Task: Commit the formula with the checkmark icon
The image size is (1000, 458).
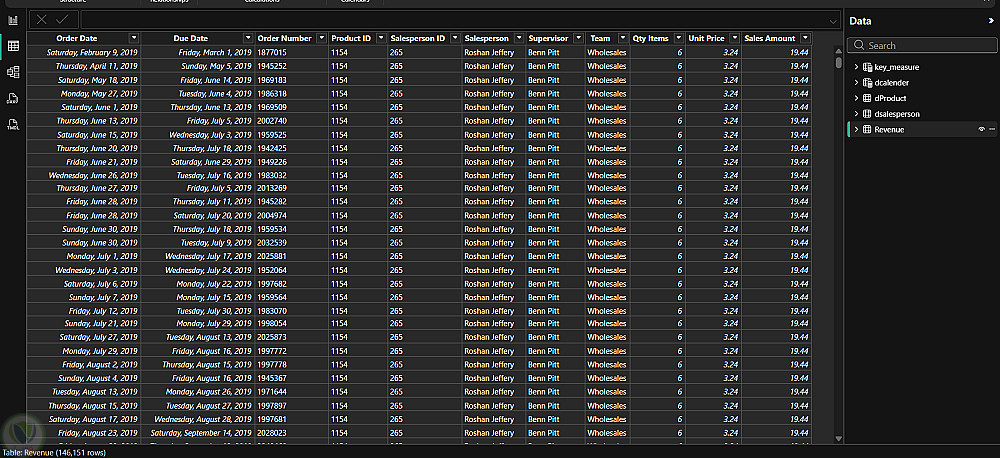Action: [62, 20]
